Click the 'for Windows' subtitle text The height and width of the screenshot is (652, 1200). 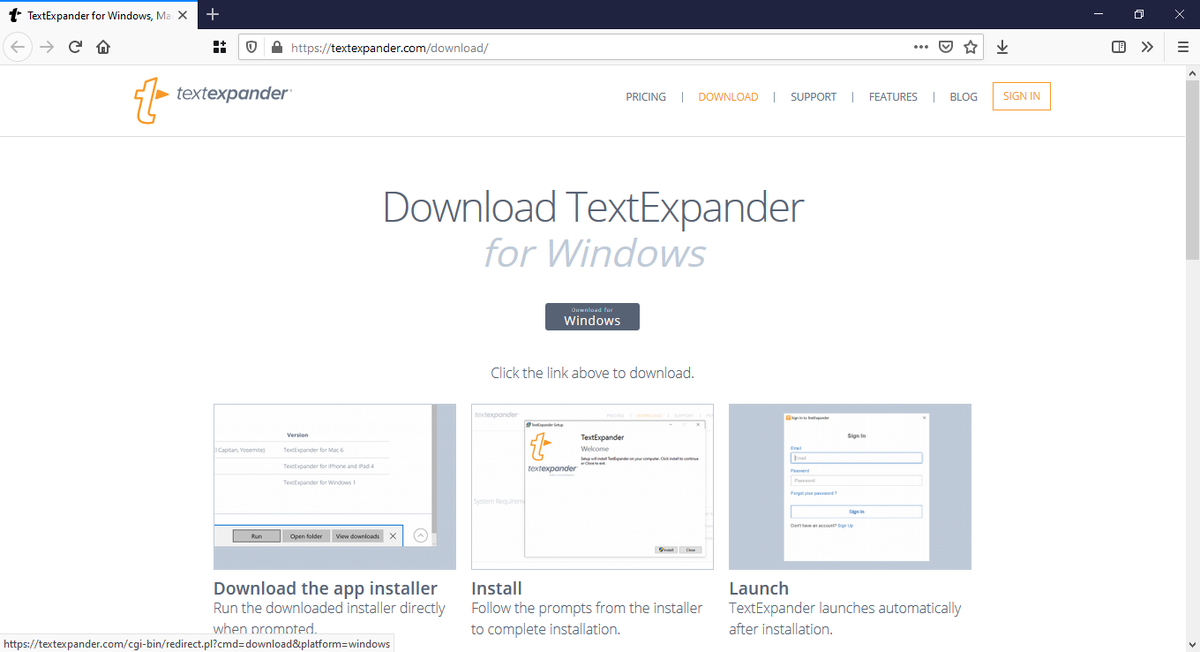[594, 253]
